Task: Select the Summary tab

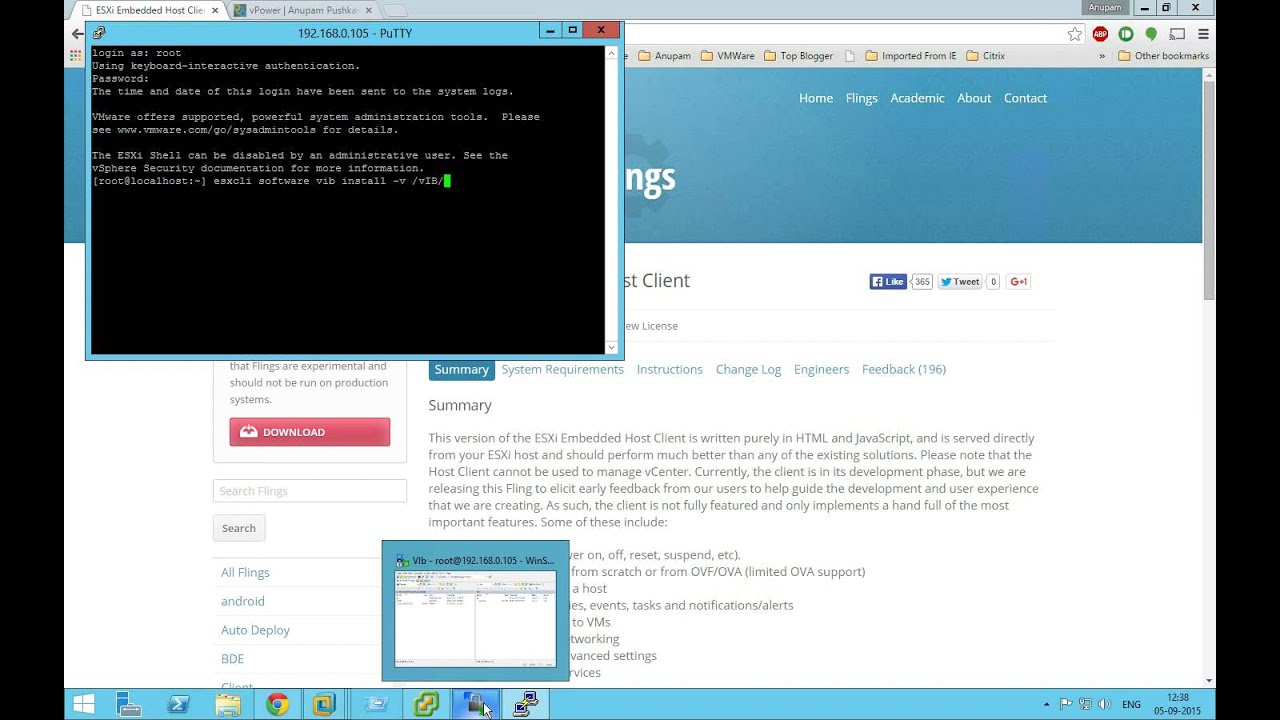Action: [x=461, y=369]
